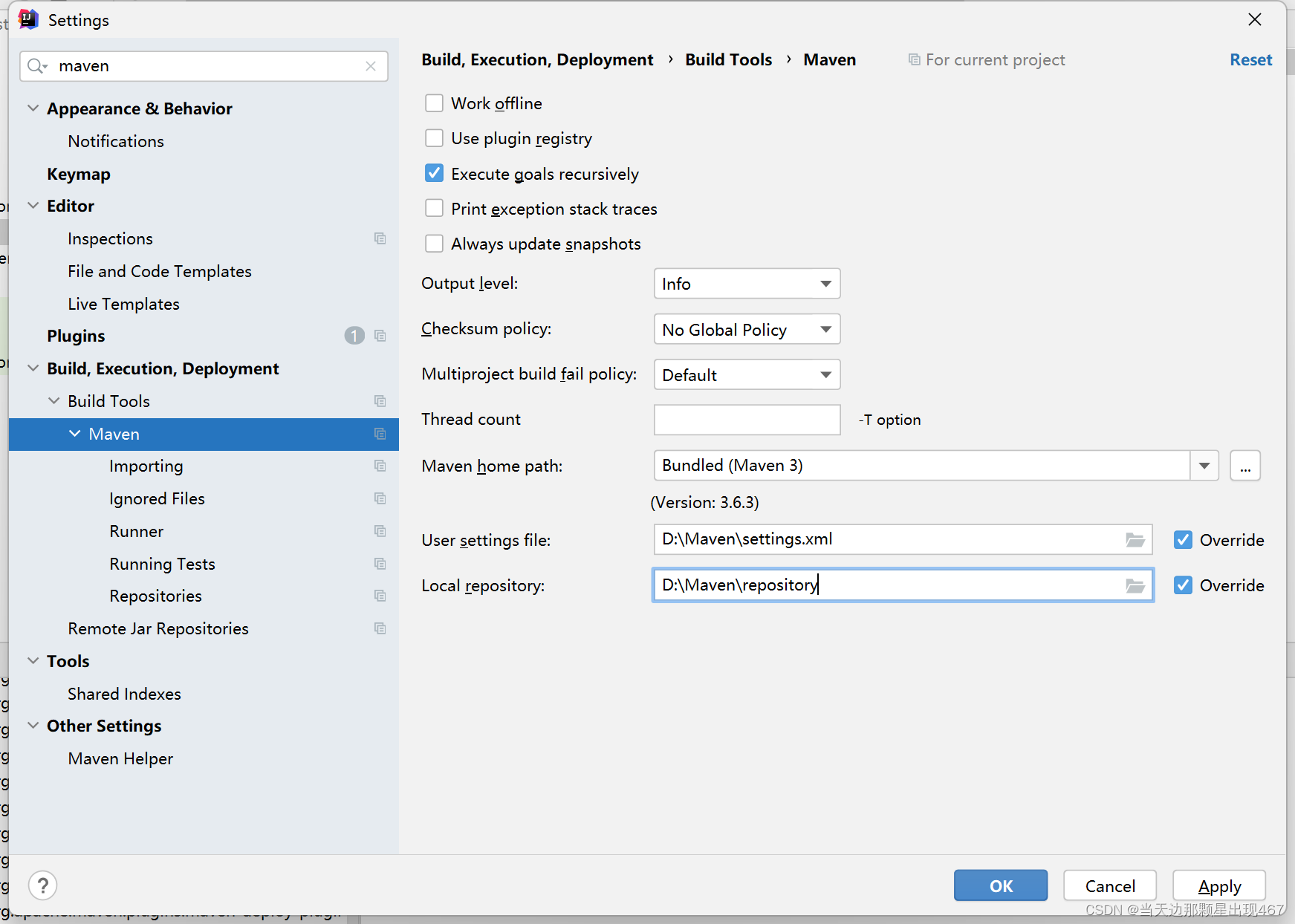Collapse the Build Tools node
The height and width of the screenshot is (924, 1295).
coord(53,401)
